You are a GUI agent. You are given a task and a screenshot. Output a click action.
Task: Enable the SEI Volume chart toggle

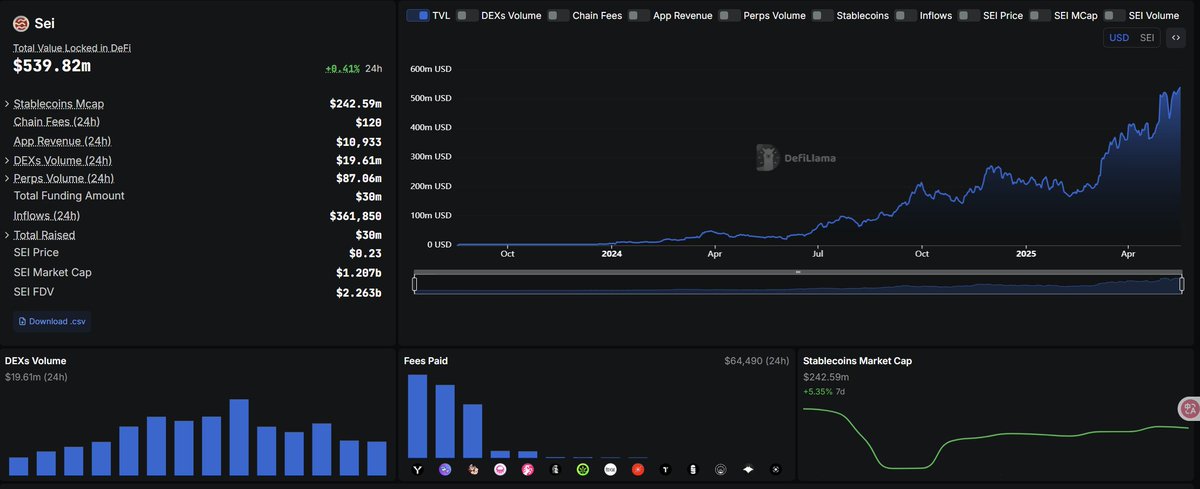point(1114,16)
